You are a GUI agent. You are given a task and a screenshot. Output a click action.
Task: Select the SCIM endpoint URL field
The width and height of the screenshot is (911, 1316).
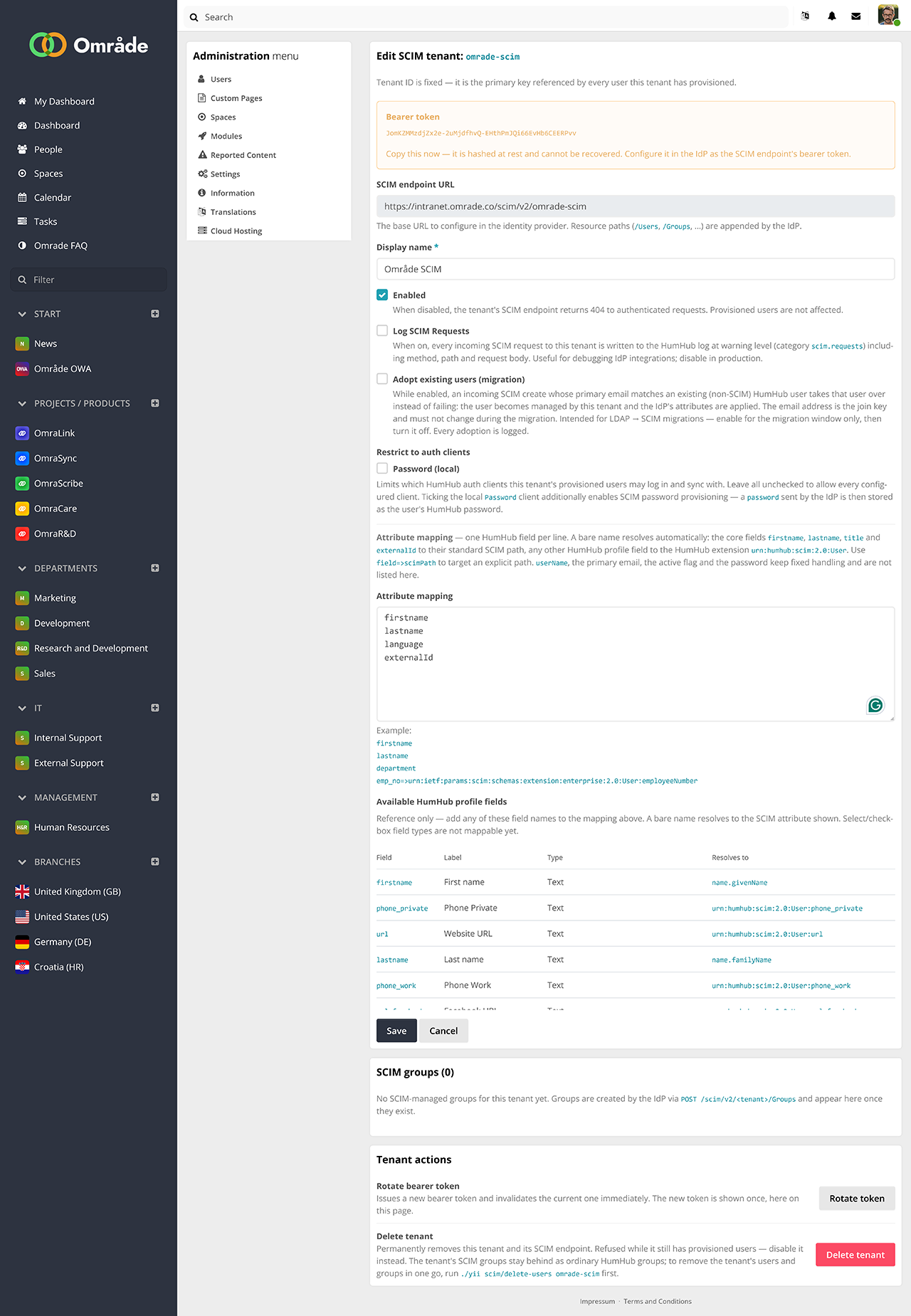click(636, 206)
